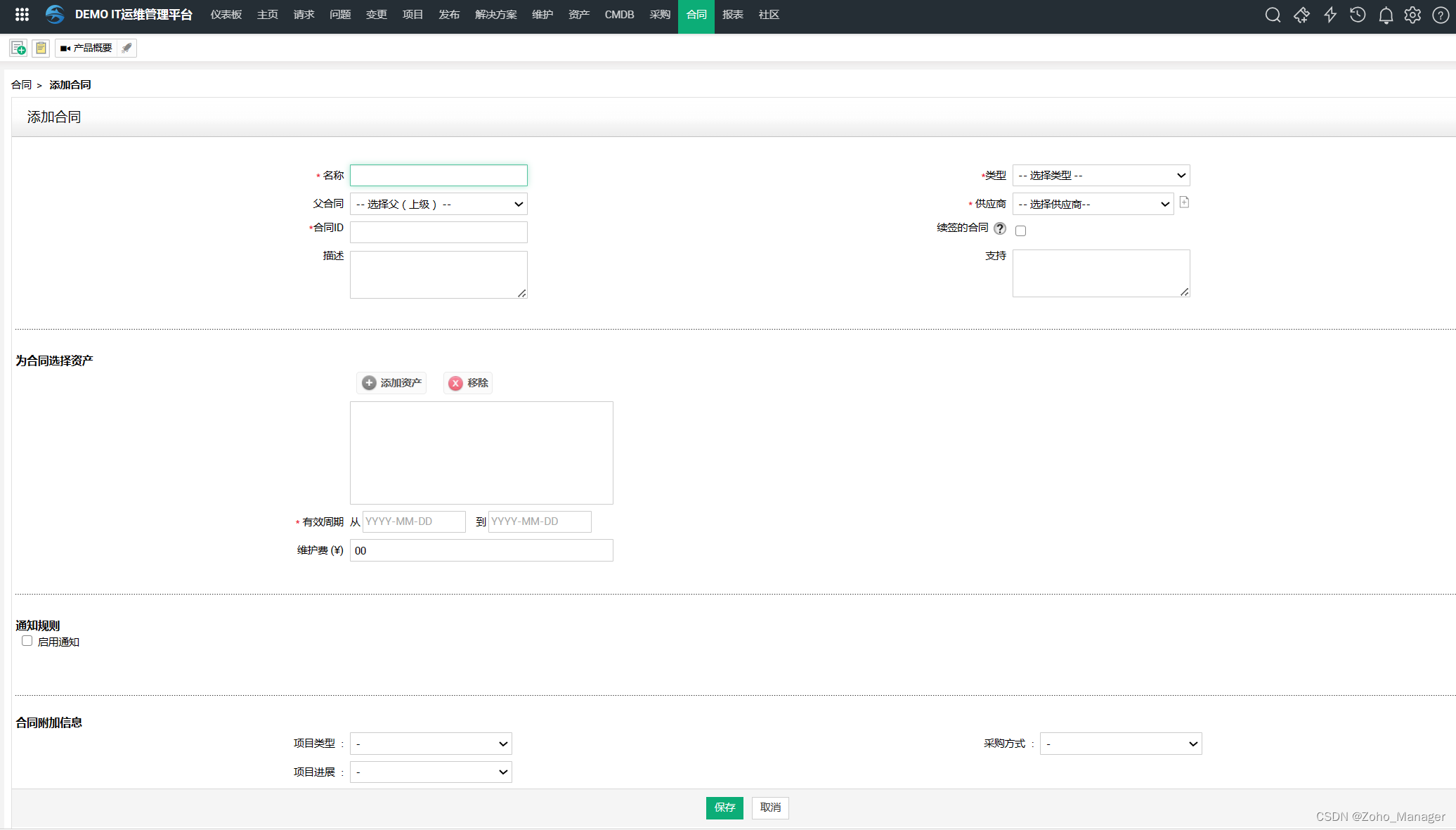Open the help question mark icon
This screenshot has height=830, width=1456.
click(1441, 15)
